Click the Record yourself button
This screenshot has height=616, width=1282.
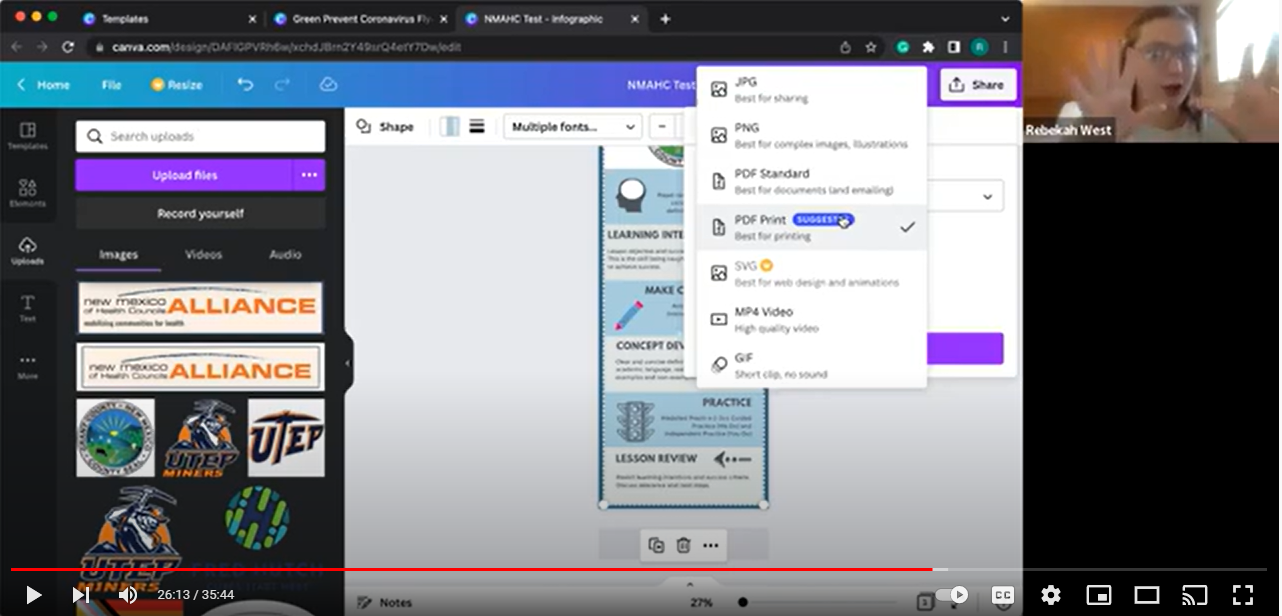pyautogui.click(x=200, y=214)
